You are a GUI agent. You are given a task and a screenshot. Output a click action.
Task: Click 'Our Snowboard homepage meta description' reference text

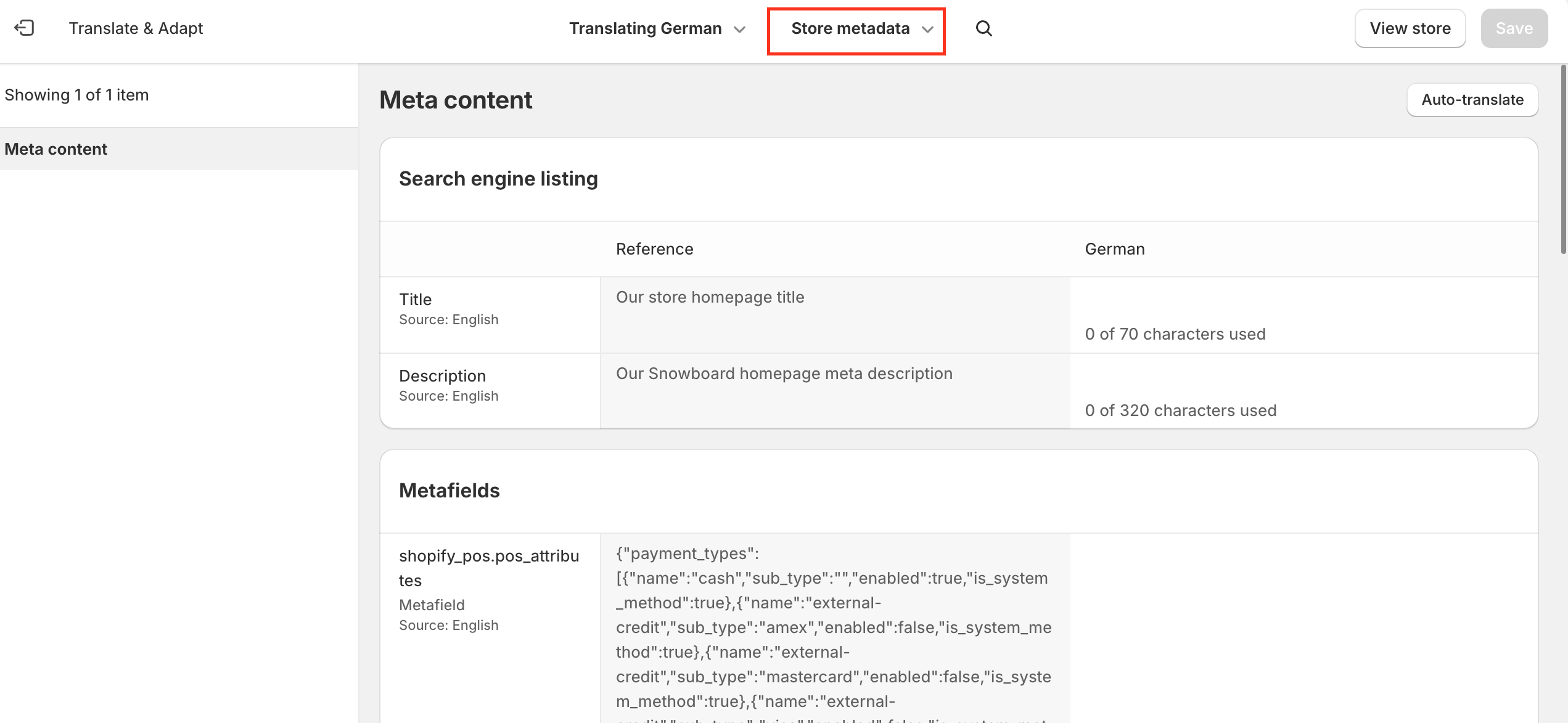(x=784, y=374)
